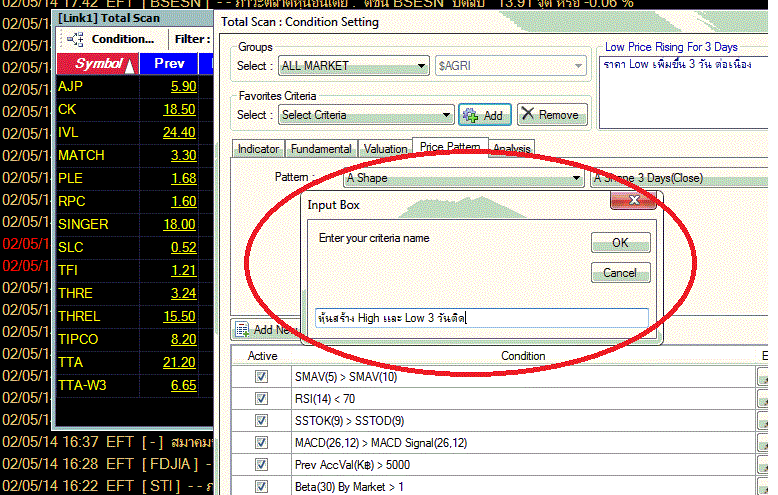The height and width of the screenshot is (495, 778).
Task: Select the SLC symbol
Action: (70, 247)
